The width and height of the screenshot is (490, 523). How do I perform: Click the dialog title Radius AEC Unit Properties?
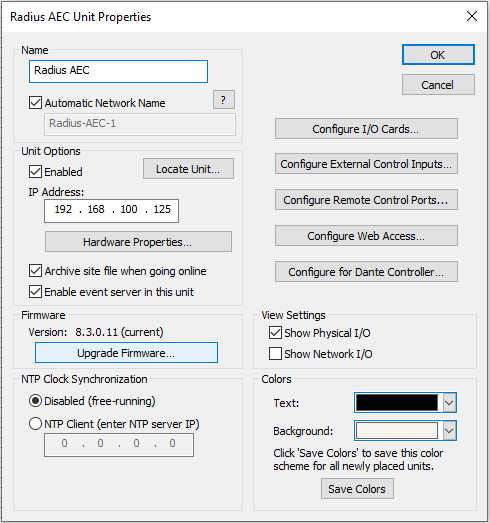click(81, 17)
